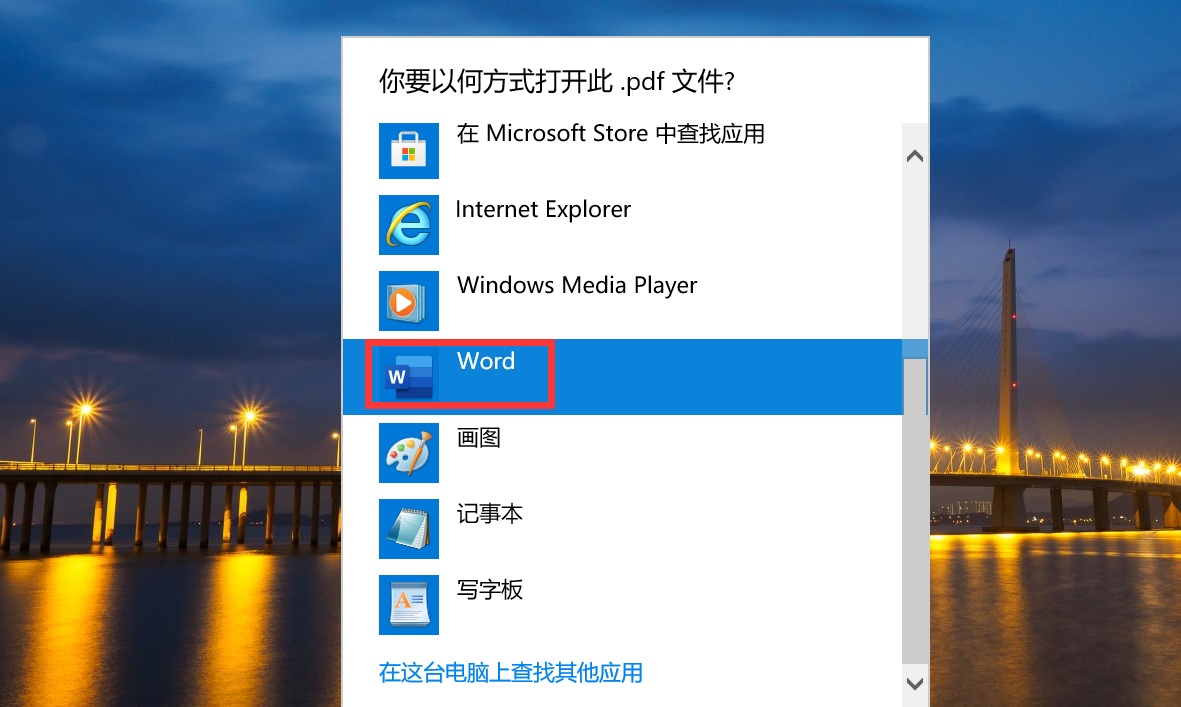This screenshot has height=707, width=1181.
Task: Select "记事本" label in the app list
Action: [490, 513]
